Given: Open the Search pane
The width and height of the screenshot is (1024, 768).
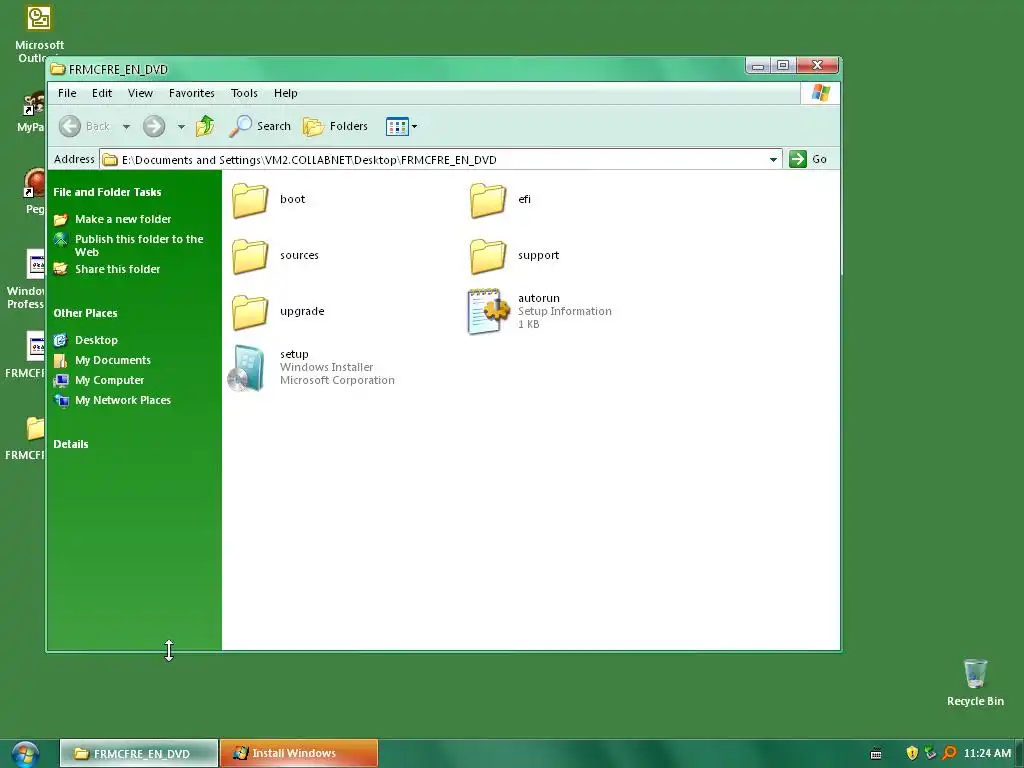Looking at the screenshot, I should pos(260,126).
